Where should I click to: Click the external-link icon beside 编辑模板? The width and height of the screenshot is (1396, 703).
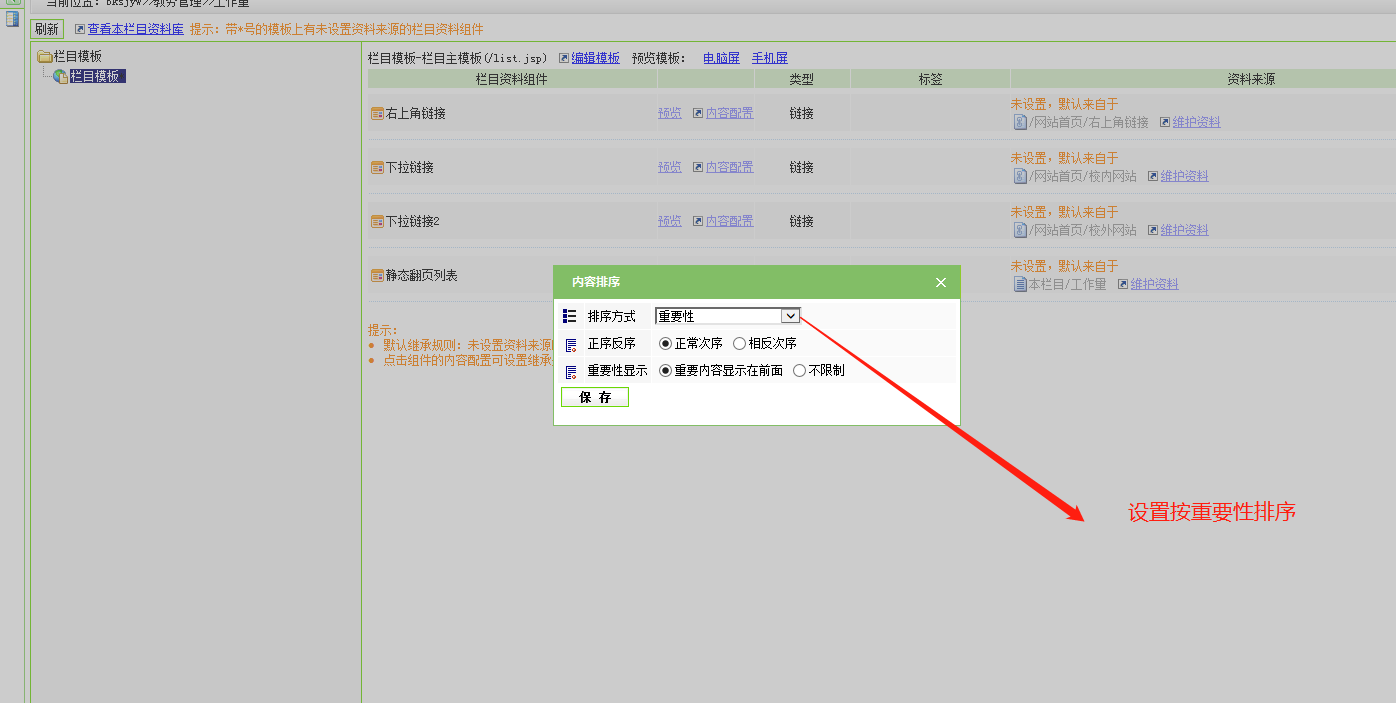564,58
